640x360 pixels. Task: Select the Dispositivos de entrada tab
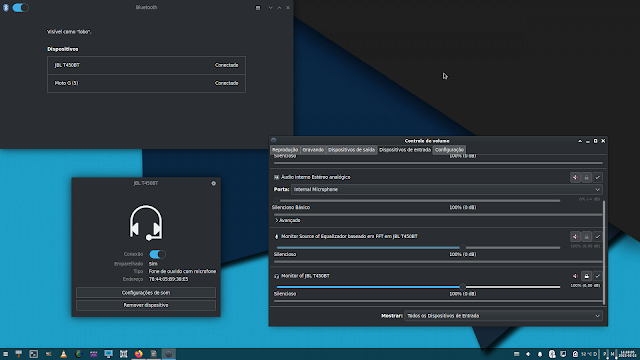tap(405, 150)
